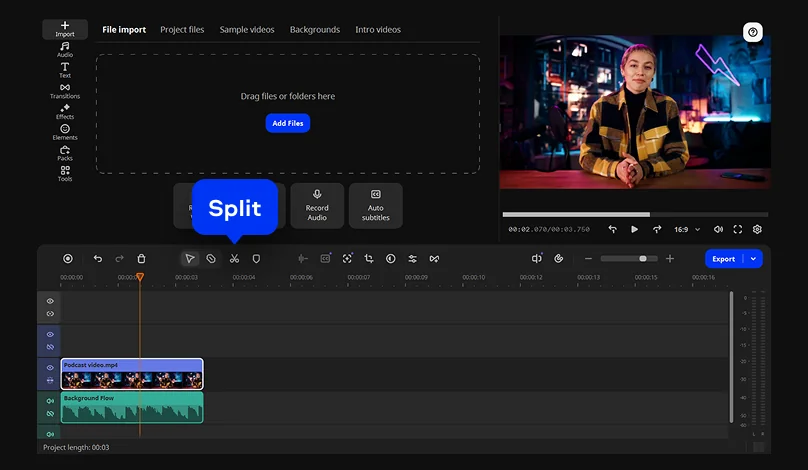
Task: Click the Add Files button
Action: (288, 123)
